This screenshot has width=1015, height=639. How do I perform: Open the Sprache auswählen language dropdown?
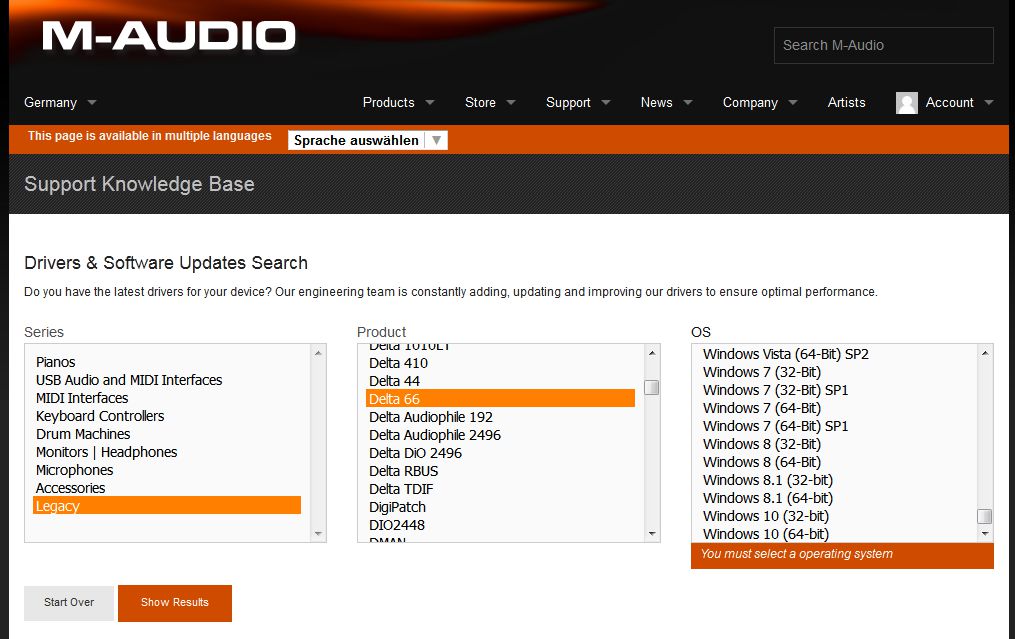click(368, 140)
